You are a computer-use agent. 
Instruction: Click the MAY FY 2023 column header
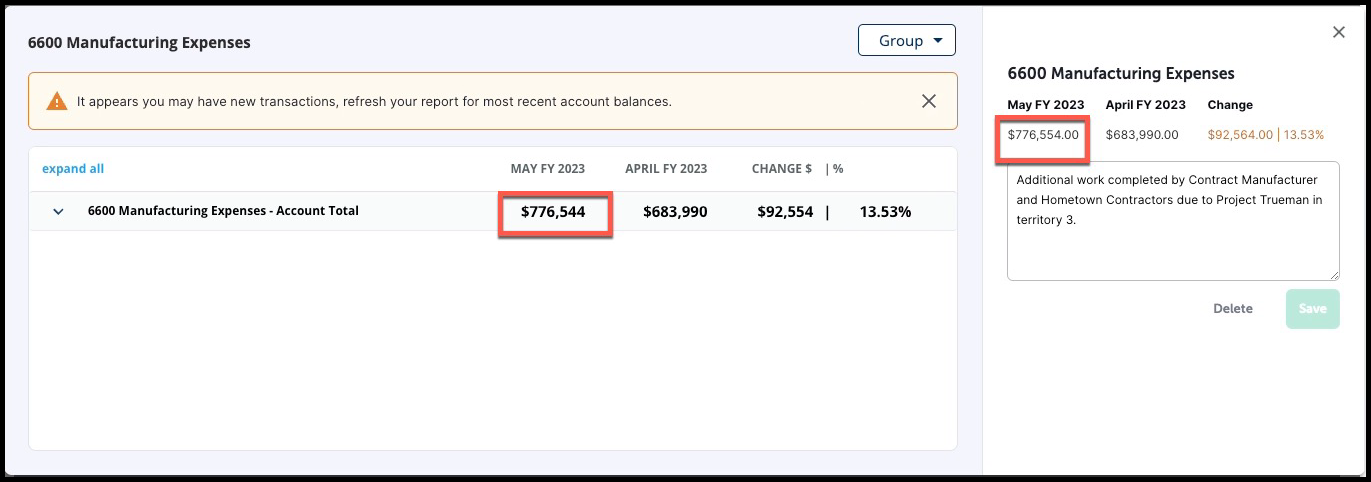tap(548, 169)
